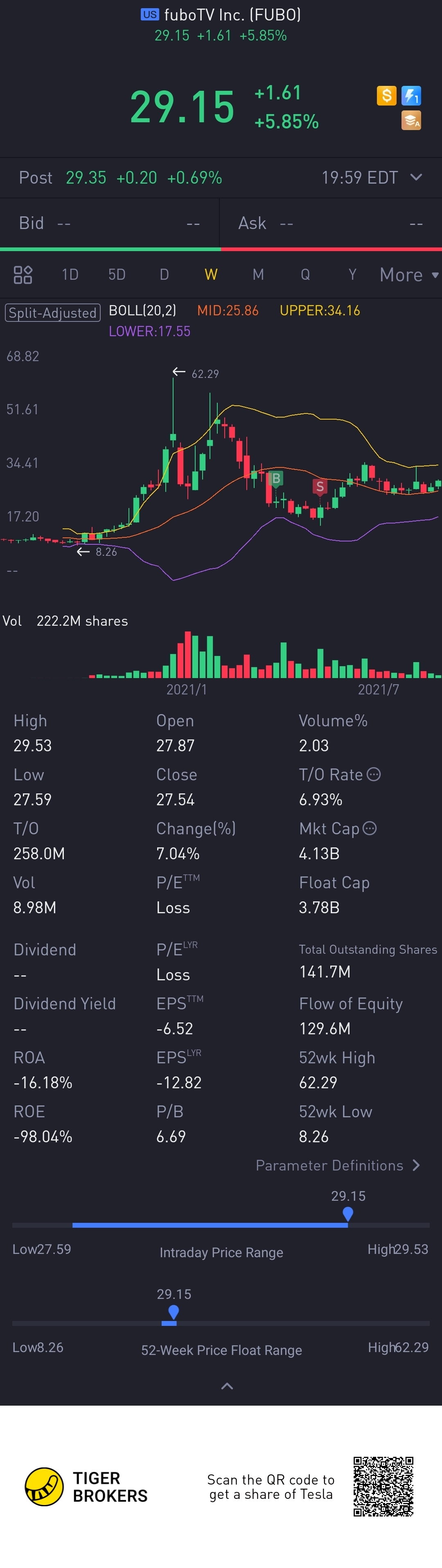Toggle the Split-Adjusted chart option

52,313
